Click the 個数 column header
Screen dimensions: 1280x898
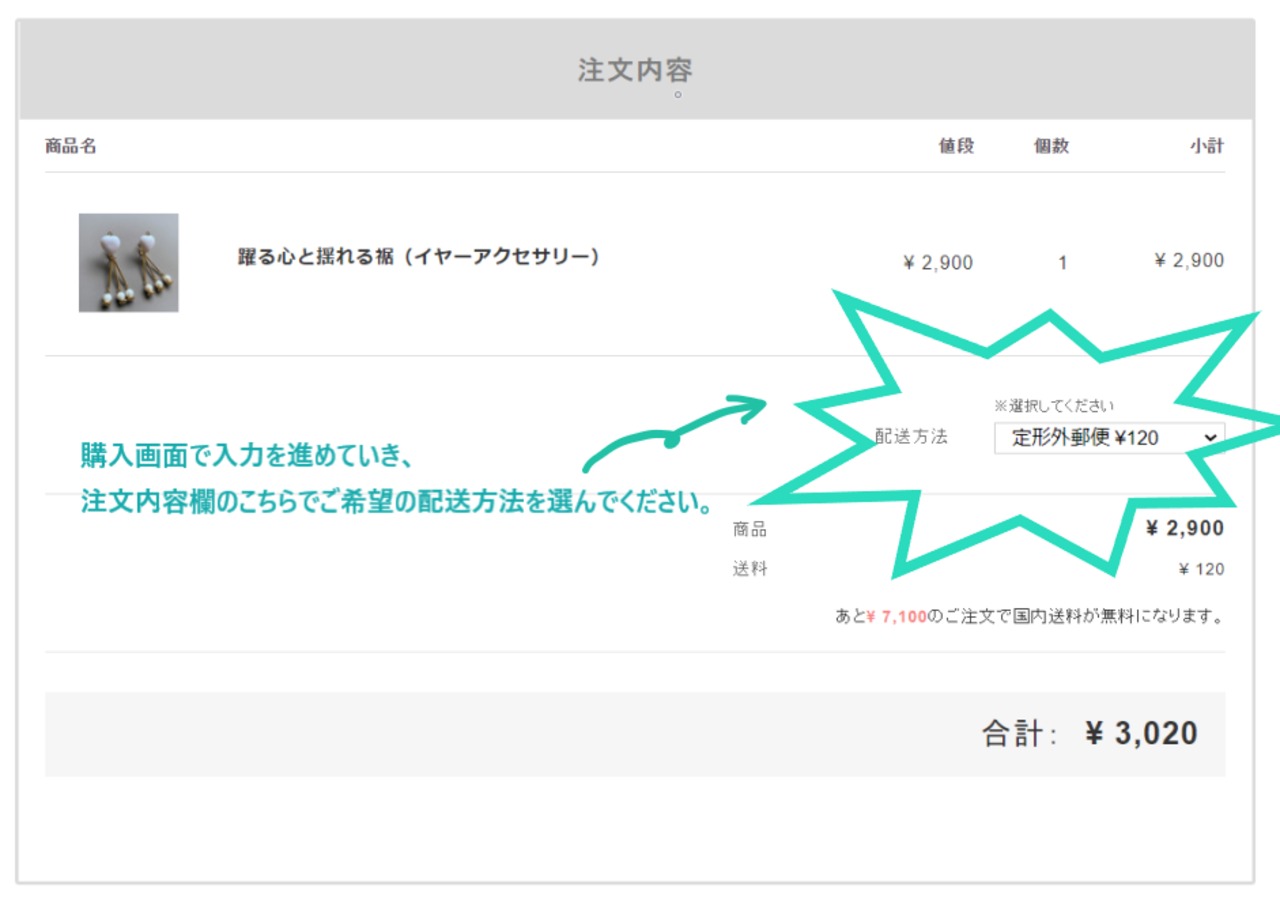click(1051, 146)
